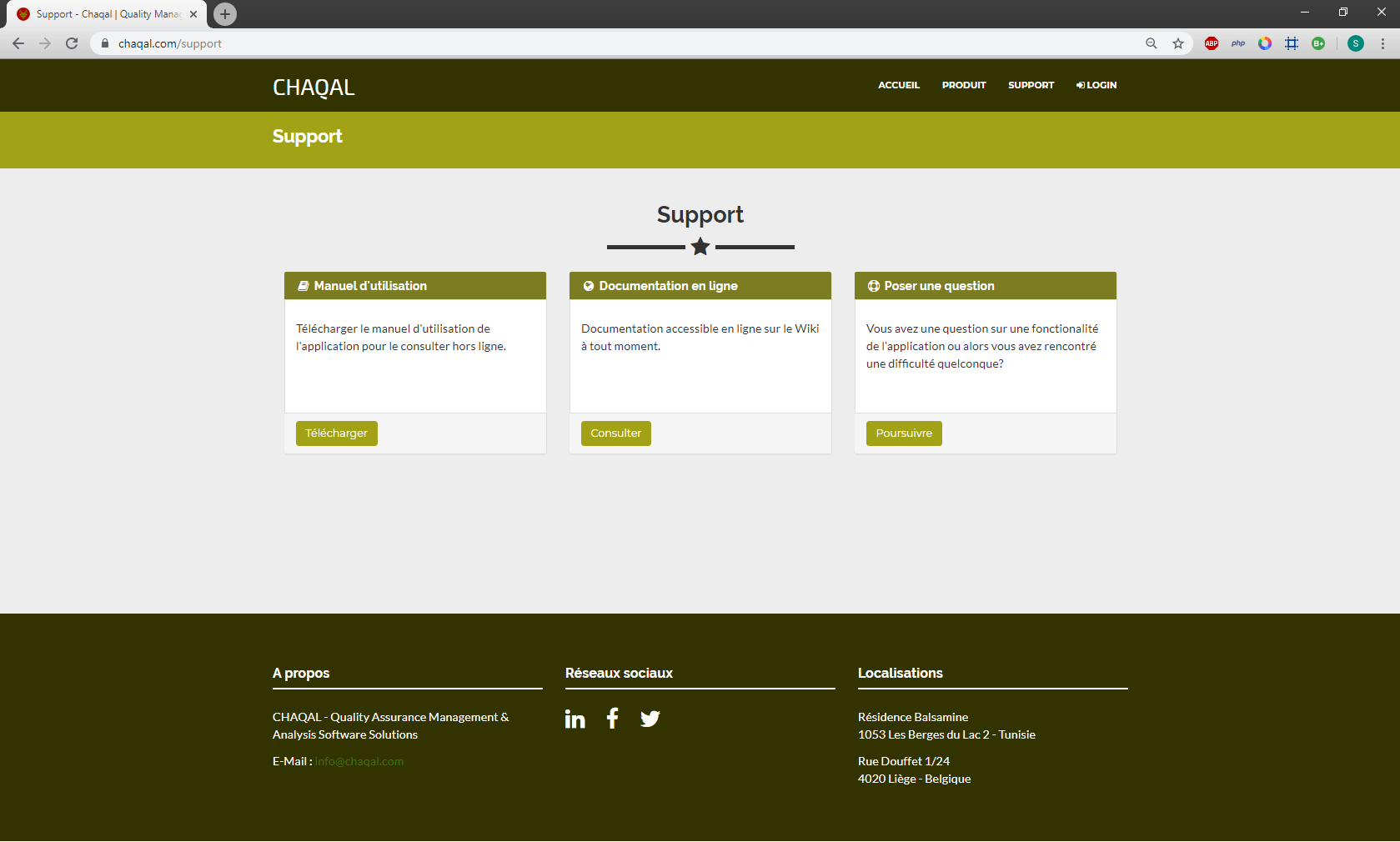Open the Twitter bird icon in footer
Screen dimensions: 1400x842
[x=650, y=719]
